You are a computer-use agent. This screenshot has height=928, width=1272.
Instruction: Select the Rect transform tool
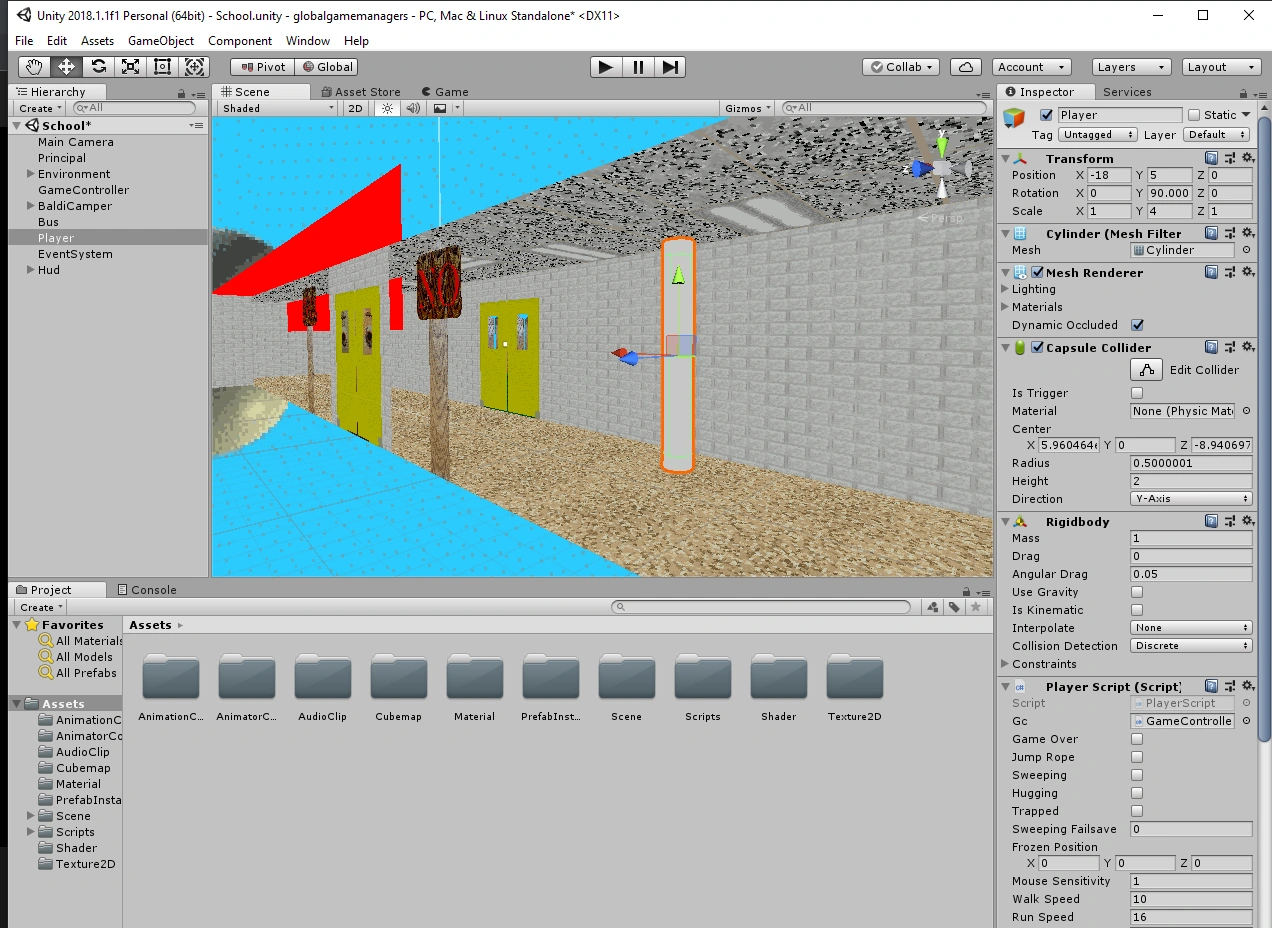(162, 66)
